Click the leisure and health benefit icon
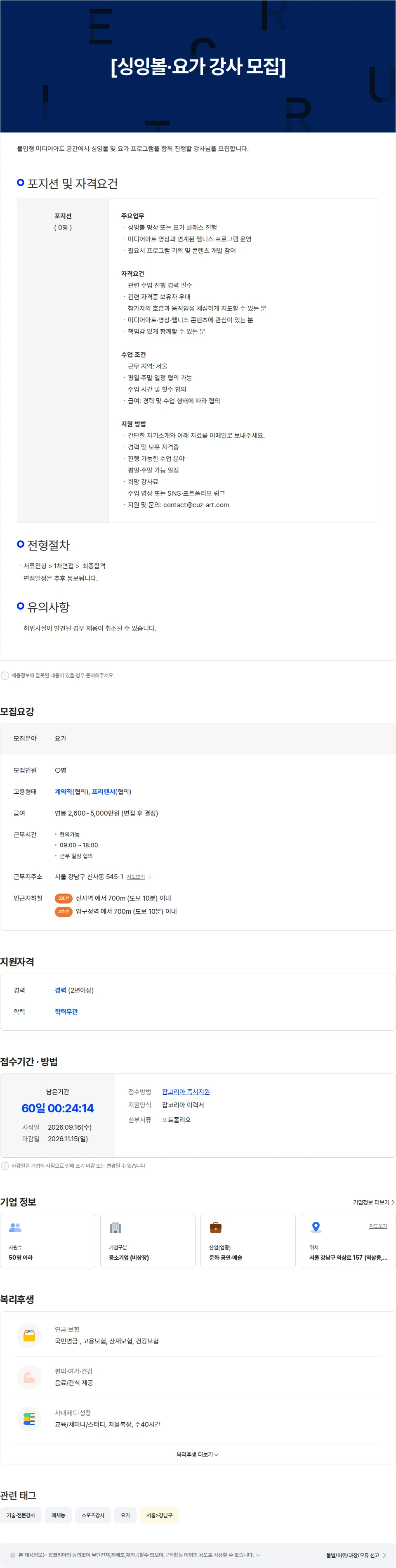 [29, 1377]
